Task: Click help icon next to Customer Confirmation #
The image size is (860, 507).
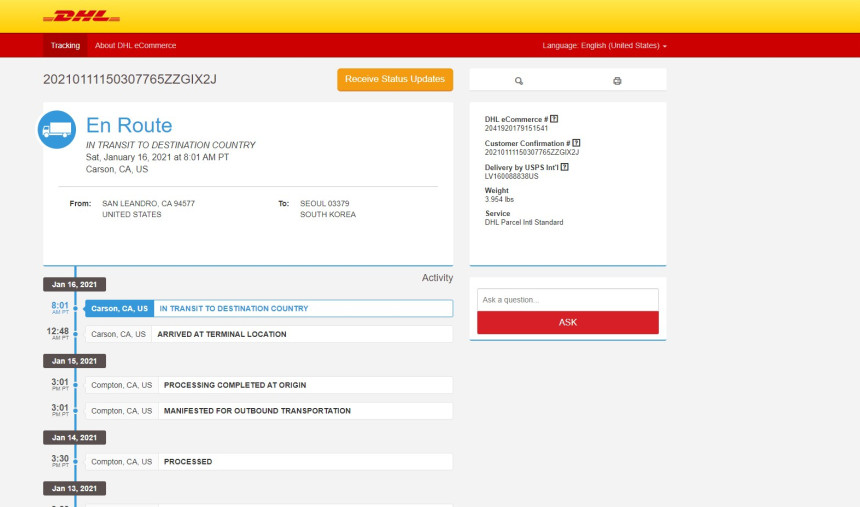Action: 576,143
